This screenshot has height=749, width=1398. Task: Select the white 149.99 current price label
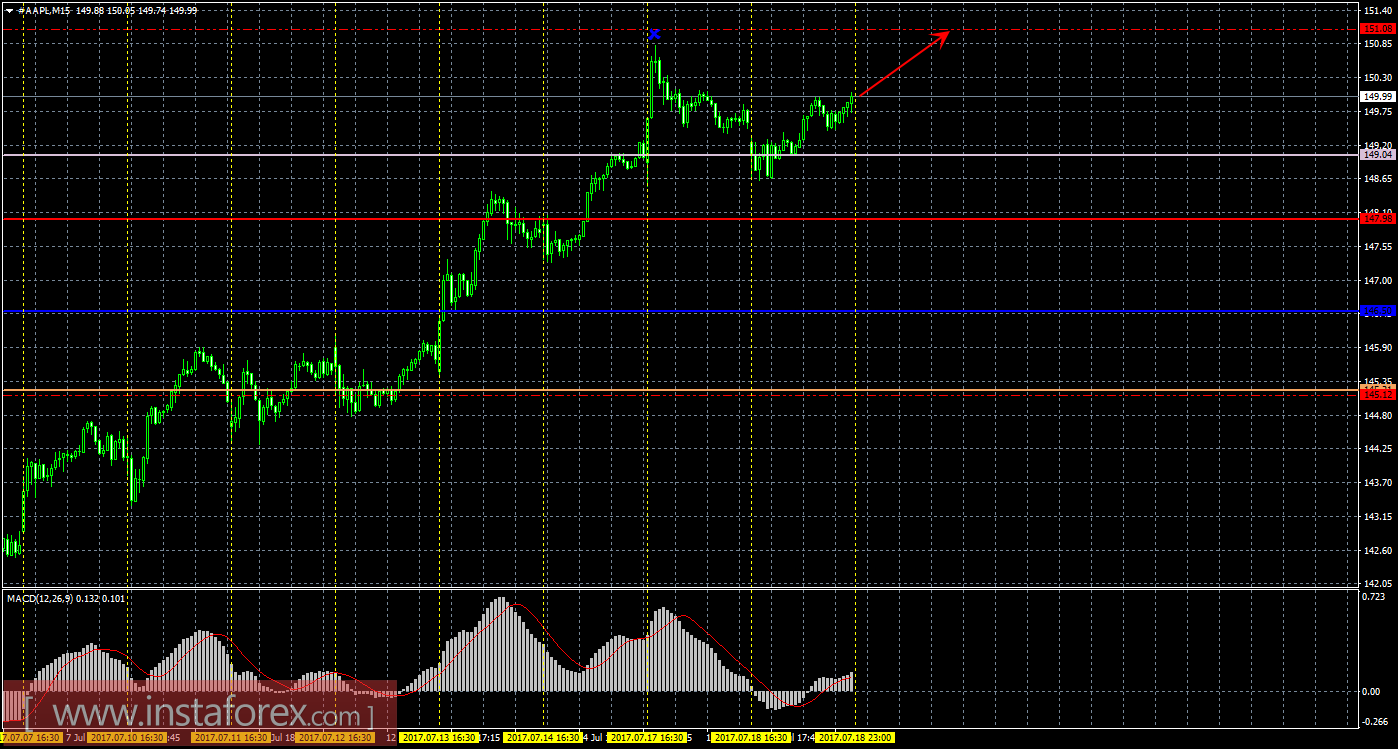1378,97
